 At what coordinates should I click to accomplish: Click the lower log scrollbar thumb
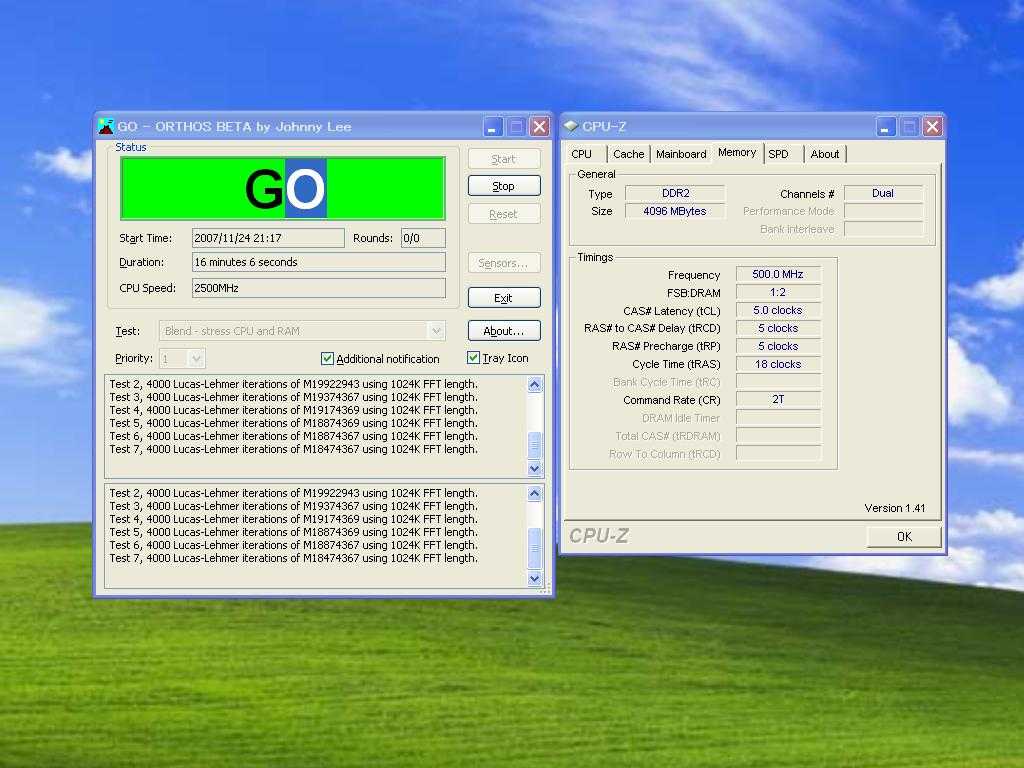tap(535, 548)
